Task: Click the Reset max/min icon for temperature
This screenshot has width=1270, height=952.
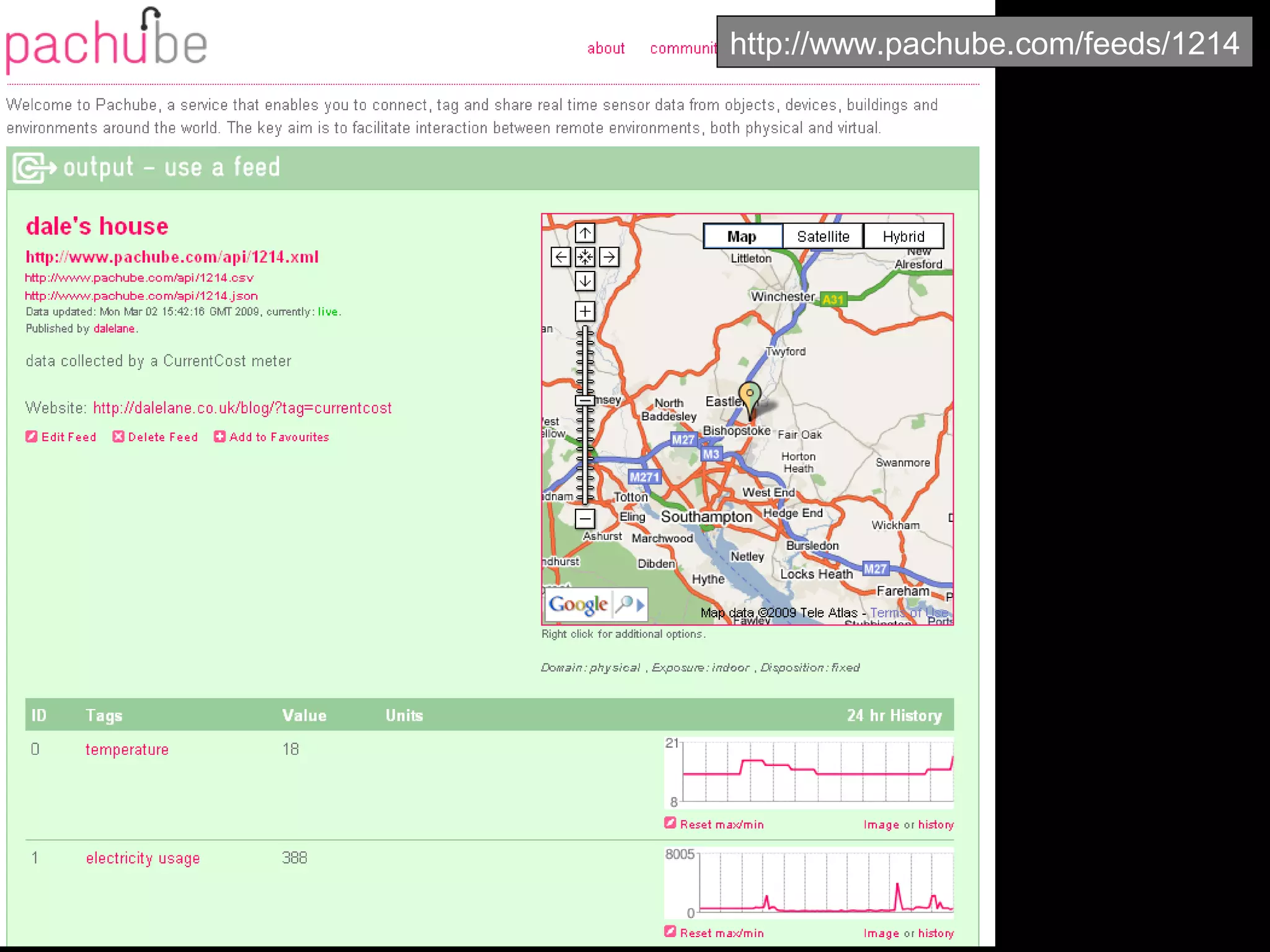Action: pos(670,823)
